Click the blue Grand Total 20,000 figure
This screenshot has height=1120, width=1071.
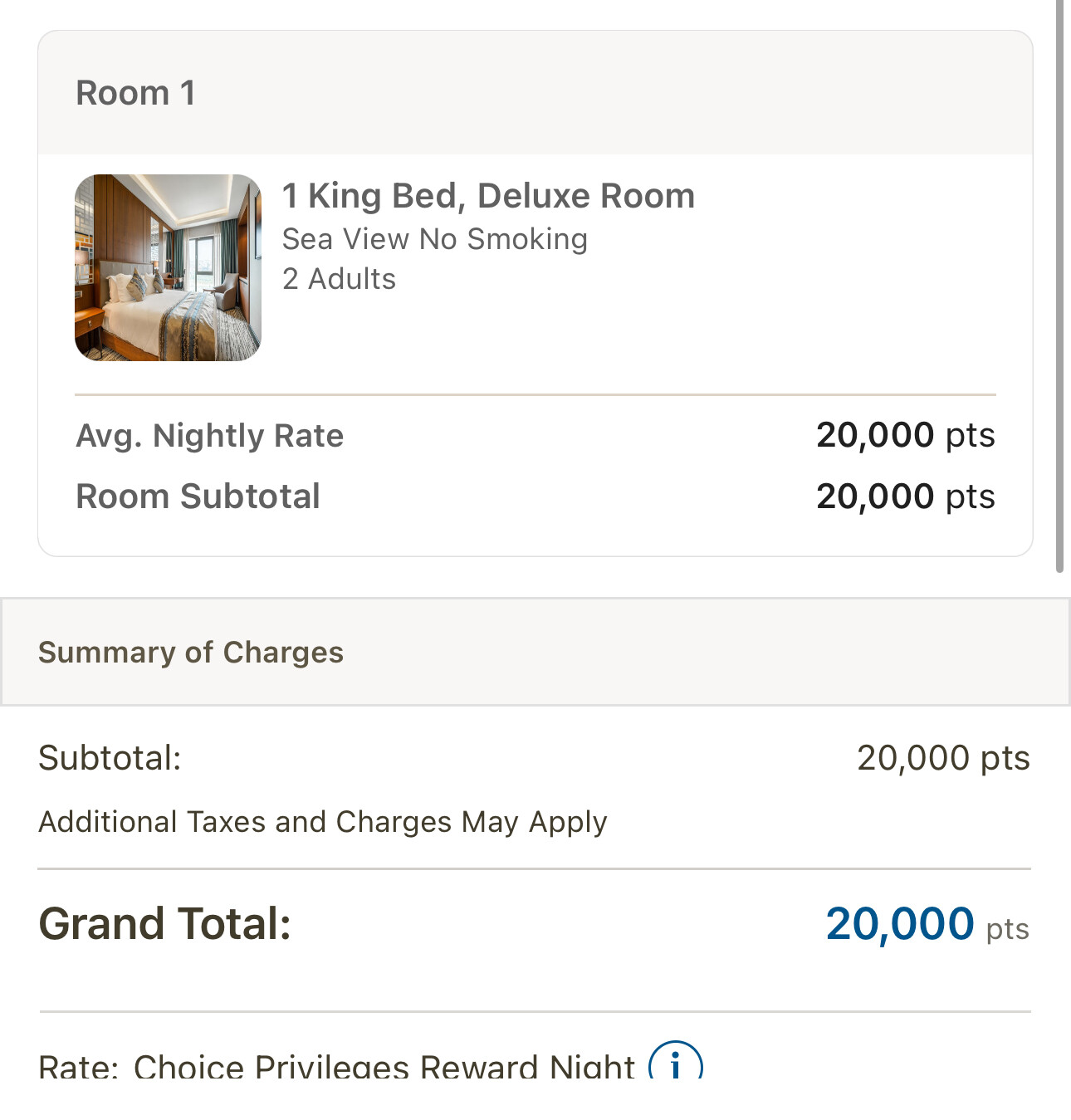tap(900, 923)
